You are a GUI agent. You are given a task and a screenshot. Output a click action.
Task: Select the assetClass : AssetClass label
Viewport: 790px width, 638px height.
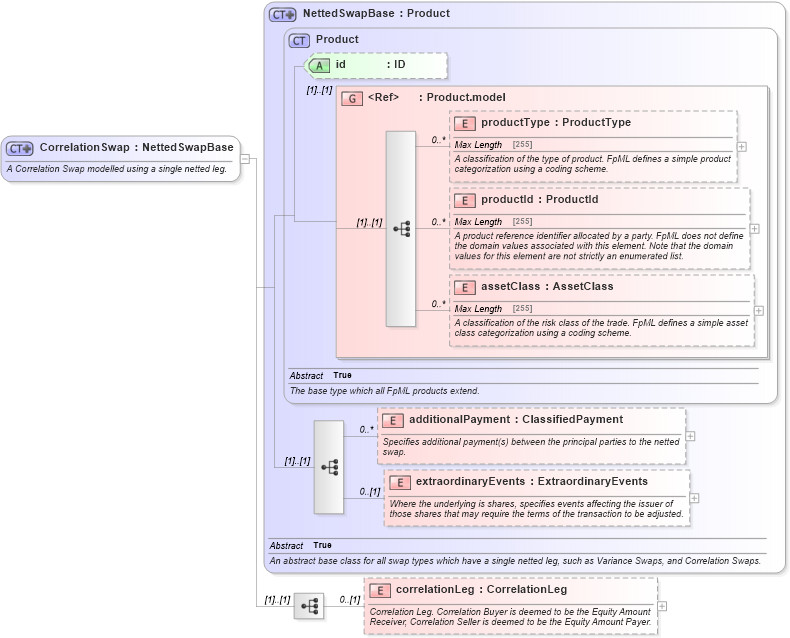(x=547, y=287)
